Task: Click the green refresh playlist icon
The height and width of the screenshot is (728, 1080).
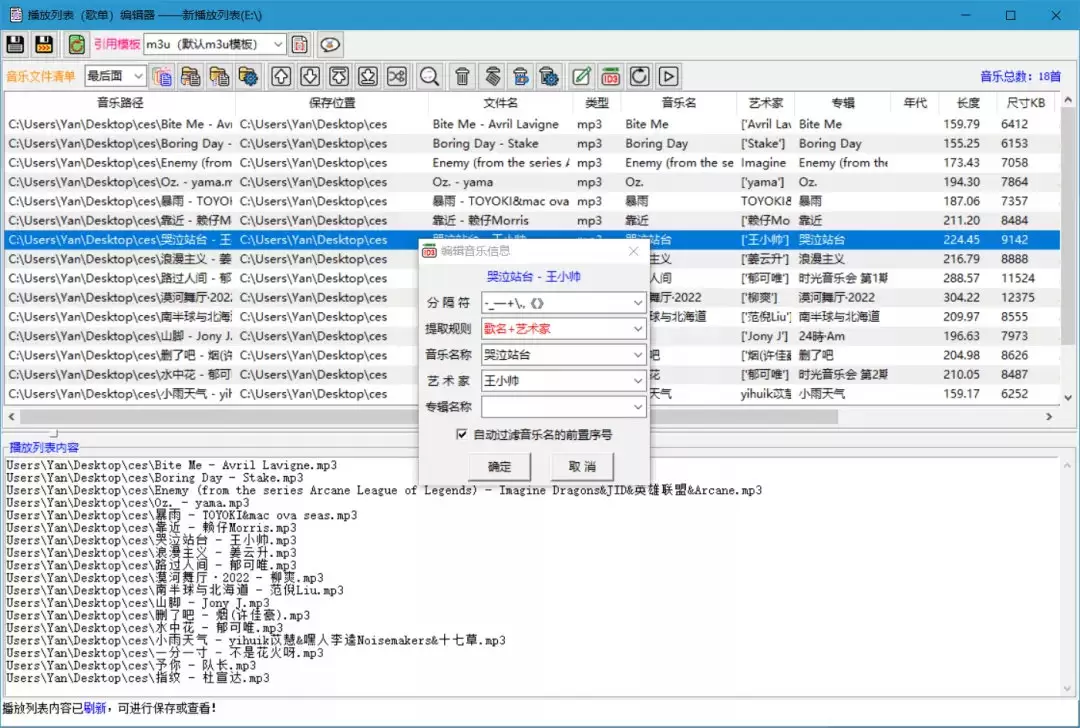Action: (76, 45)
